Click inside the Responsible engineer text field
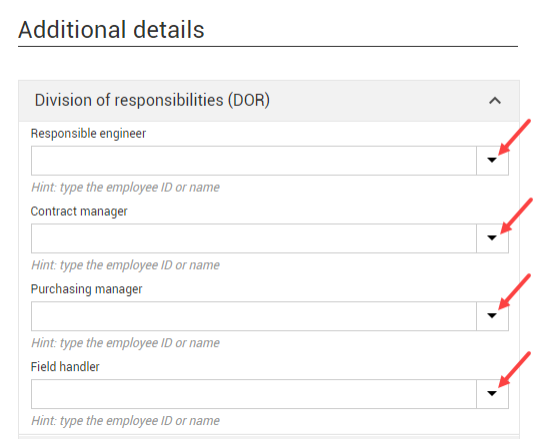539x439 pixels. [254, 161]
